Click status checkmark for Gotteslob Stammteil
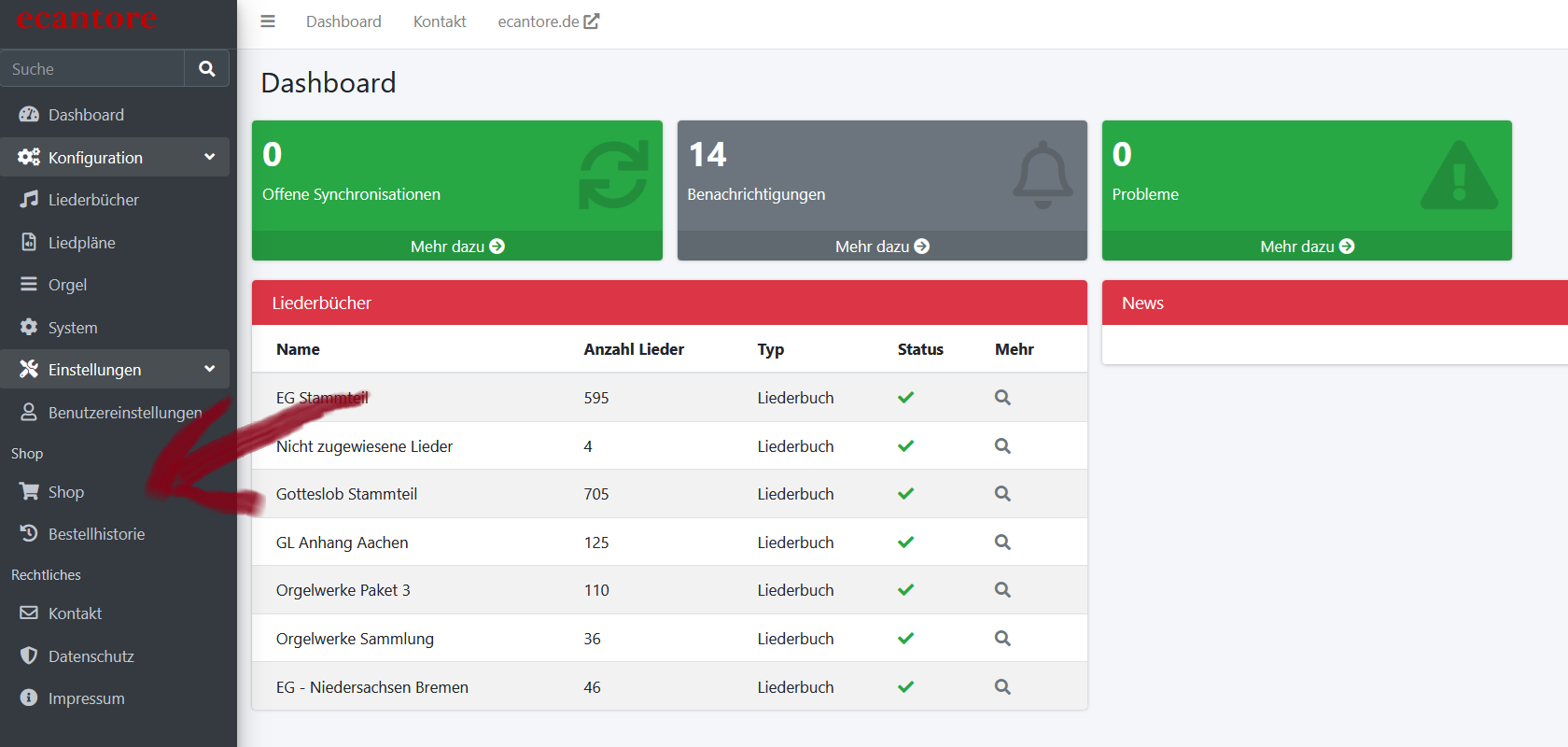The width and height of the screenshot is (1568, 747). (905, 493)
